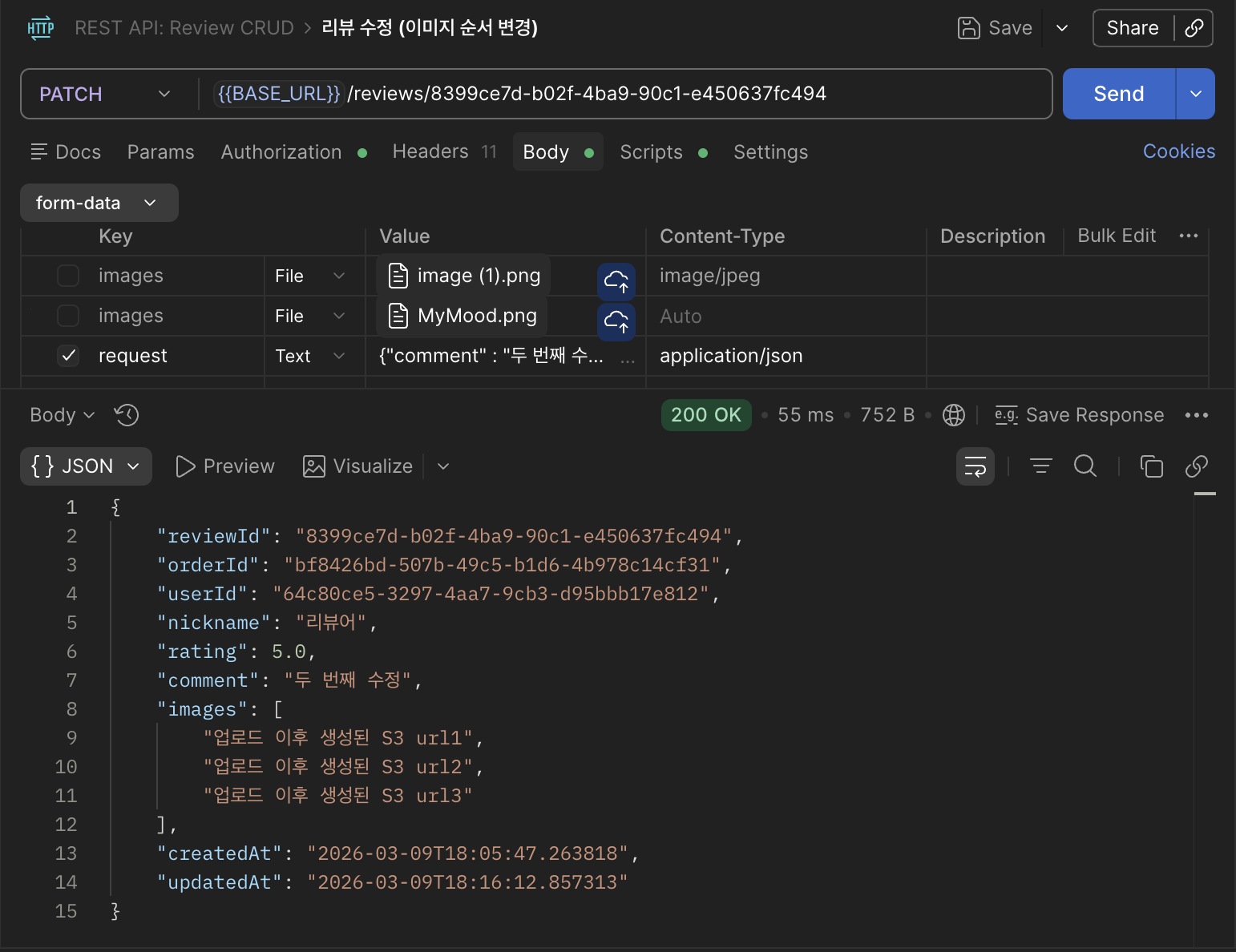Open the JSON format dropdown
Image resolution: width=1236 pixels, height=952 pixels.
pyautogui.click(x=86, y=466)
